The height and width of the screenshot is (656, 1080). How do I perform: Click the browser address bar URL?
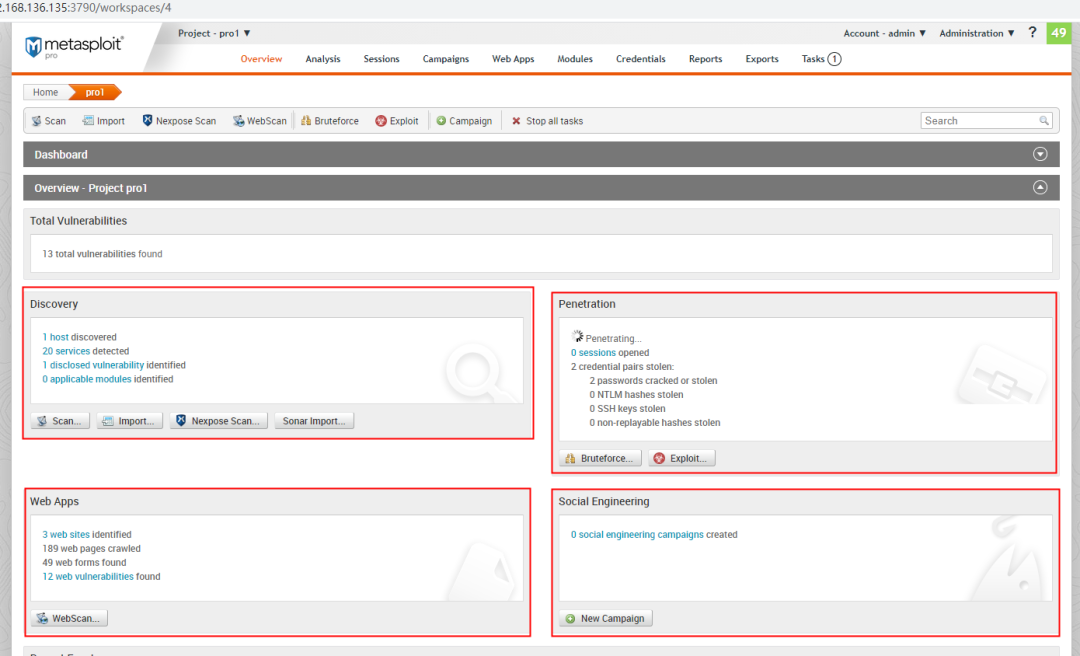click(x=86, y=8)
